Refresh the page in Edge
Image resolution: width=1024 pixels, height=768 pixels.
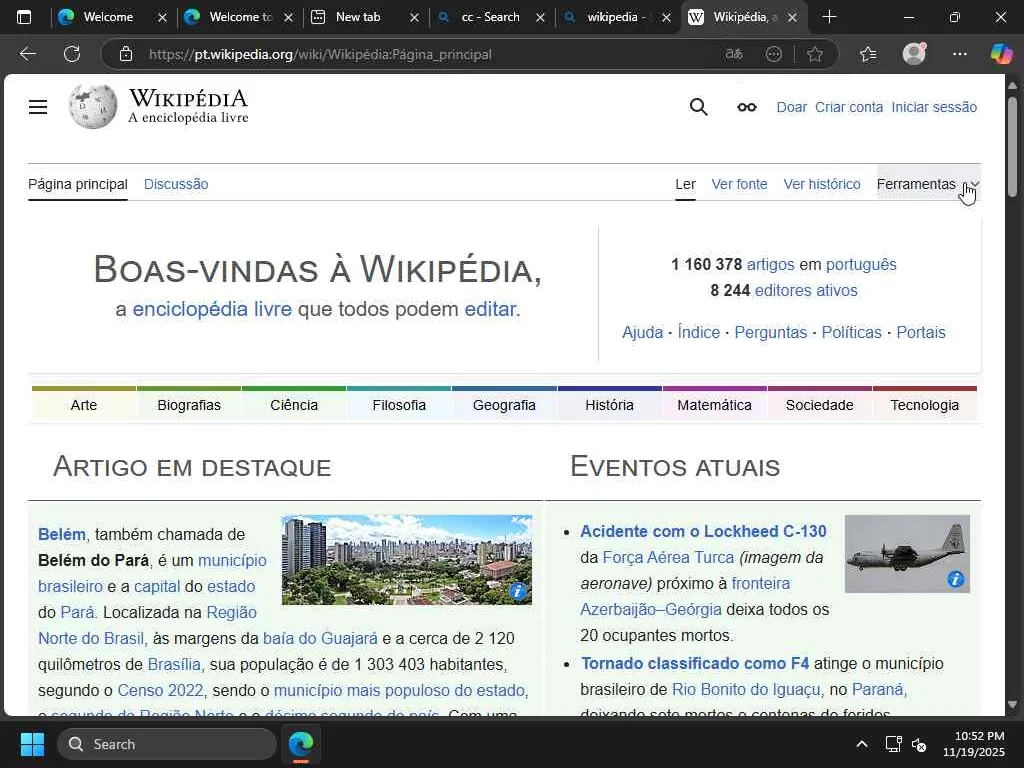point(72,54)
